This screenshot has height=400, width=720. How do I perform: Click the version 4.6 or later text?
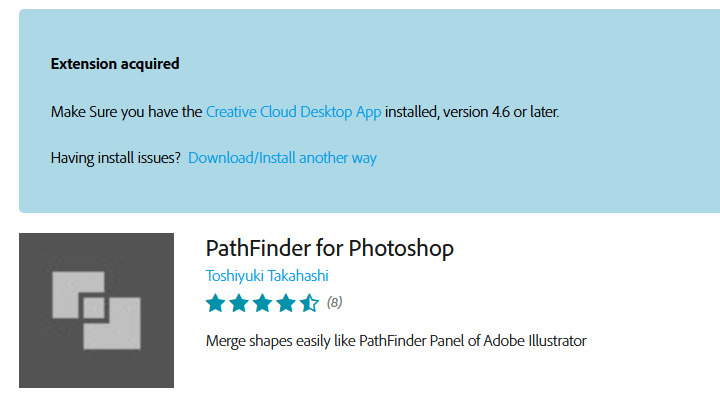pos(501,112)
